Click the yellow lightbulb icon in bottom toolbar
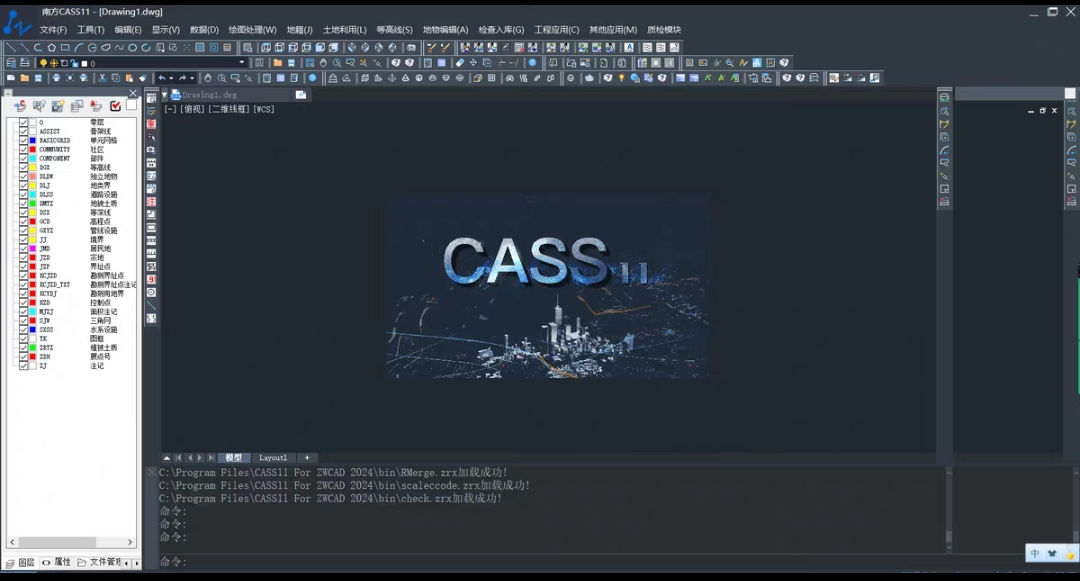Viewport: 1080px width, 581px height. [621, 78]
